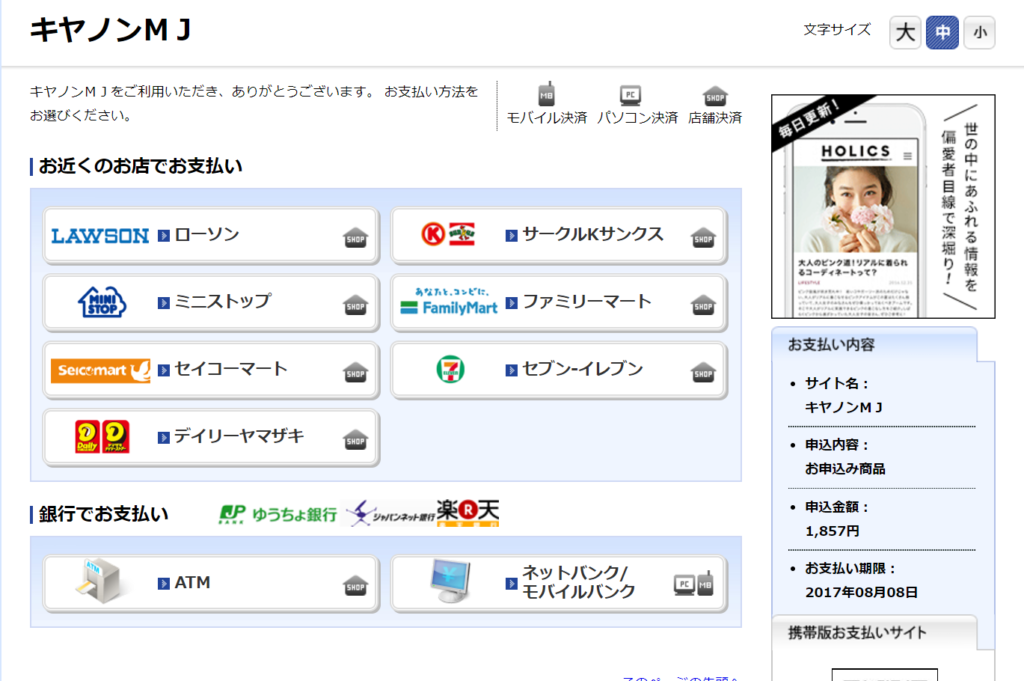Image resolution: width=1024 pixels, height=681 pixels.
Task: Click the Daily Yamazaki logo
Action: (102, 437)
